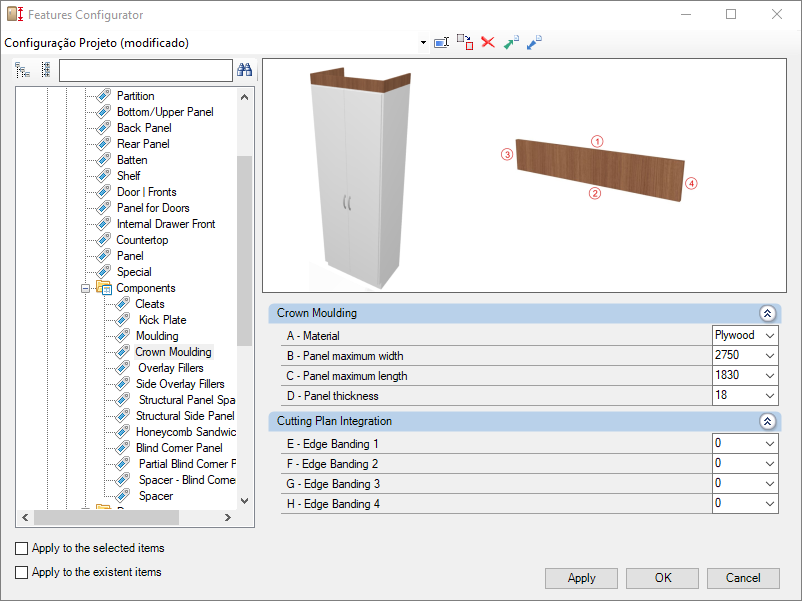Viewport: 802px width, 601px height.
Task: Click the Bottom/Upper Panel tag icon
Action: pyautogui.click(x=104, y=112)
